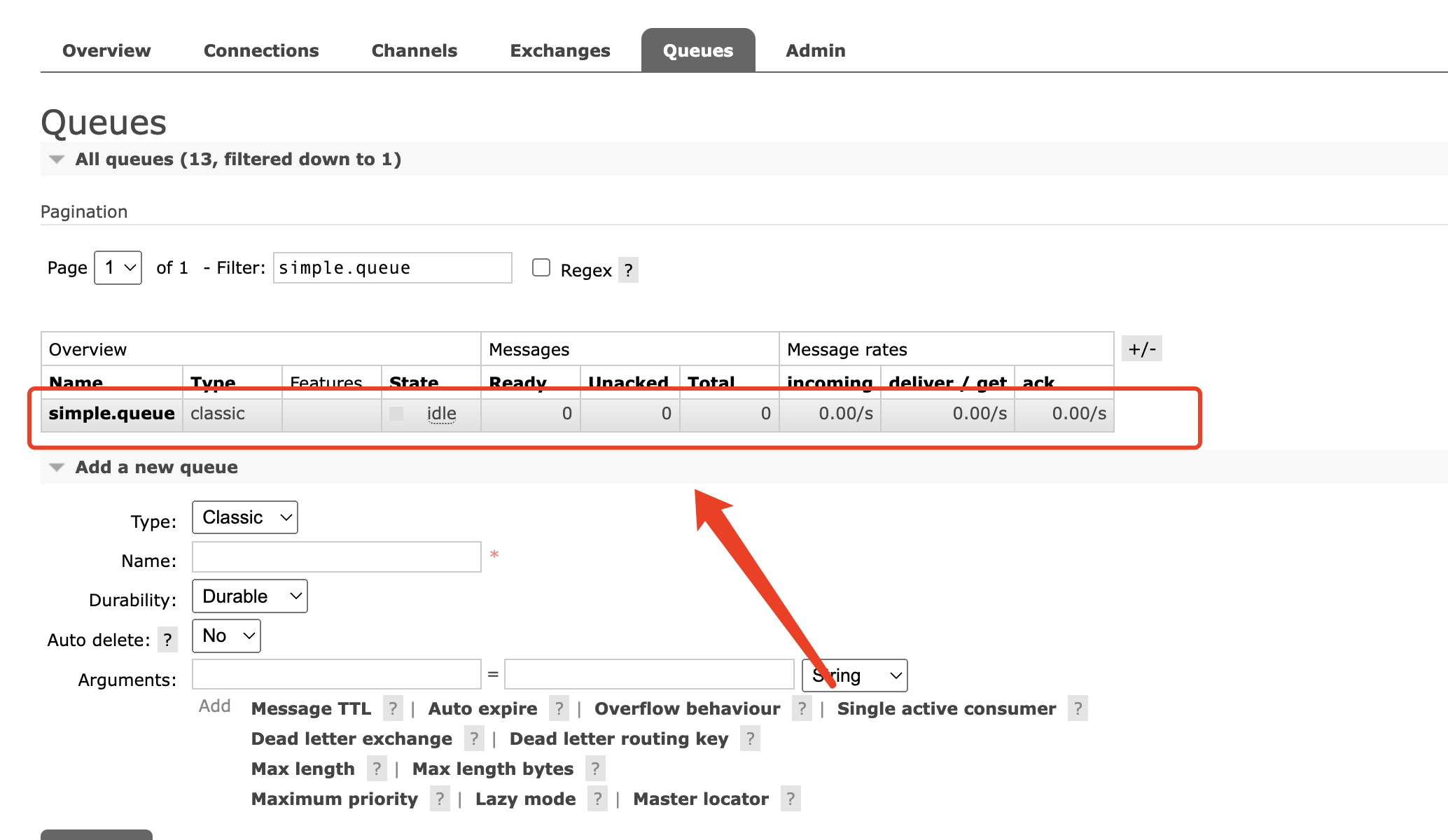Click help icon for Lazy mode

(x=597, y=799)
